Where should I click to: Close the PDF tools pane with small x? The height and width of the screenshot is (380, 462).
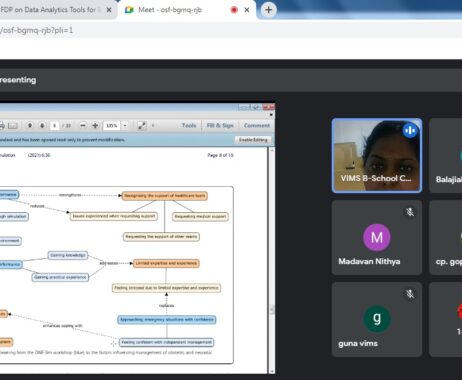(271, 115)
